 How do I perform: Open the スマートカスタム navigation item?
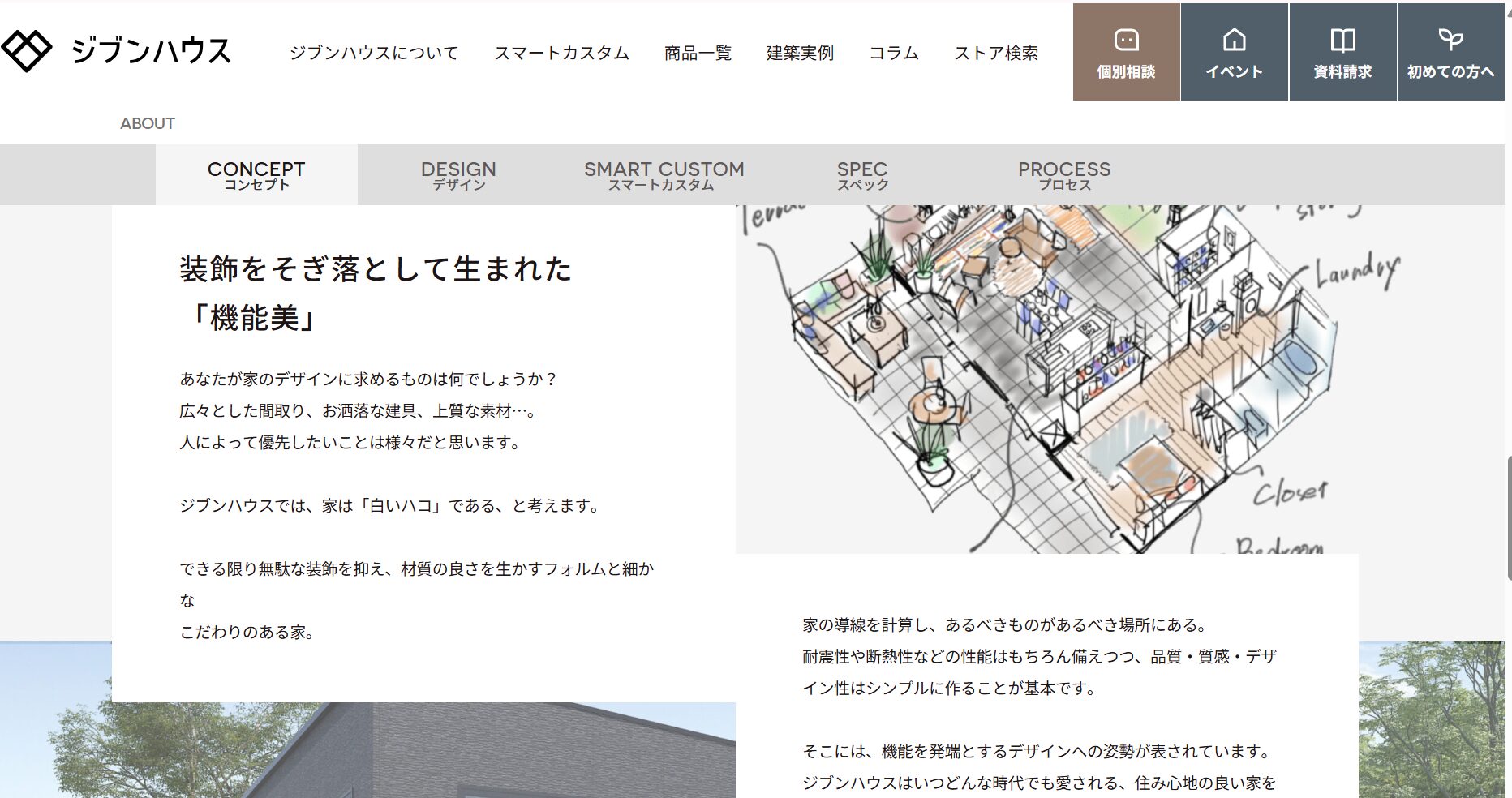pos(561,54)
